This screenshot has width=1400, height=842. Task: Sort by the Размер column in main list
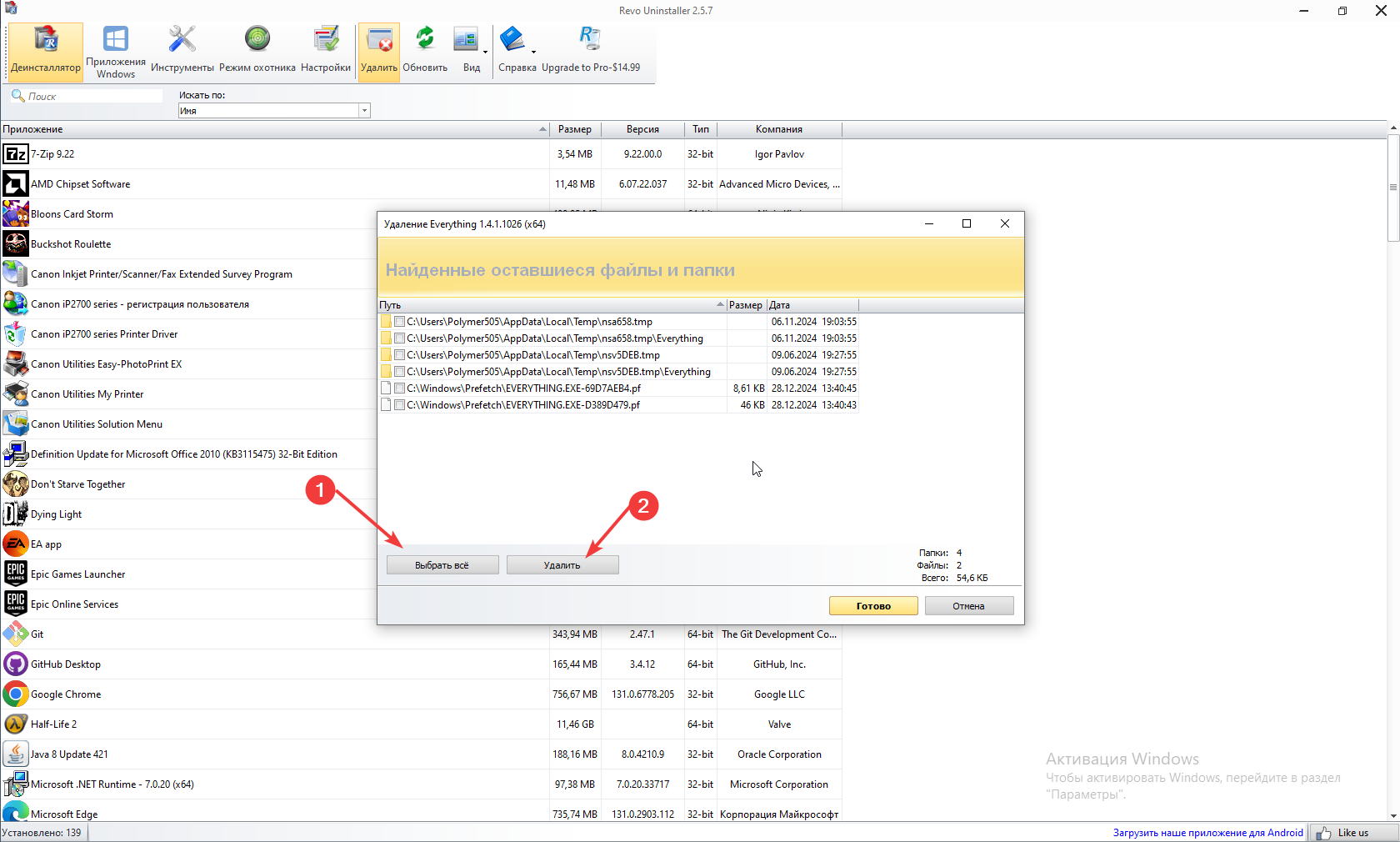[575, 129]
